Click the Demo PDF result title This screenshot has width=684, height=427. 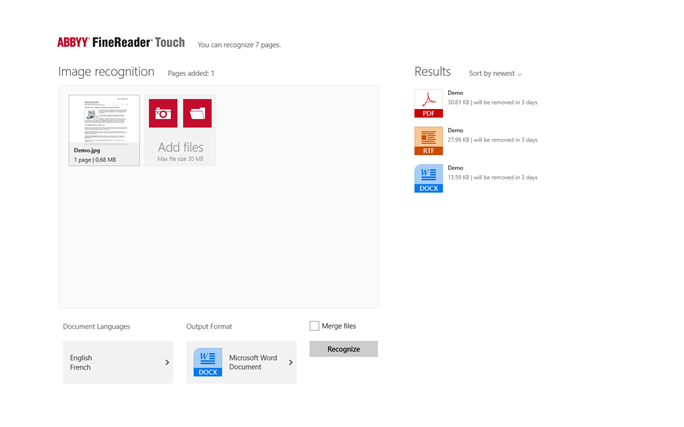coord(455,93)
